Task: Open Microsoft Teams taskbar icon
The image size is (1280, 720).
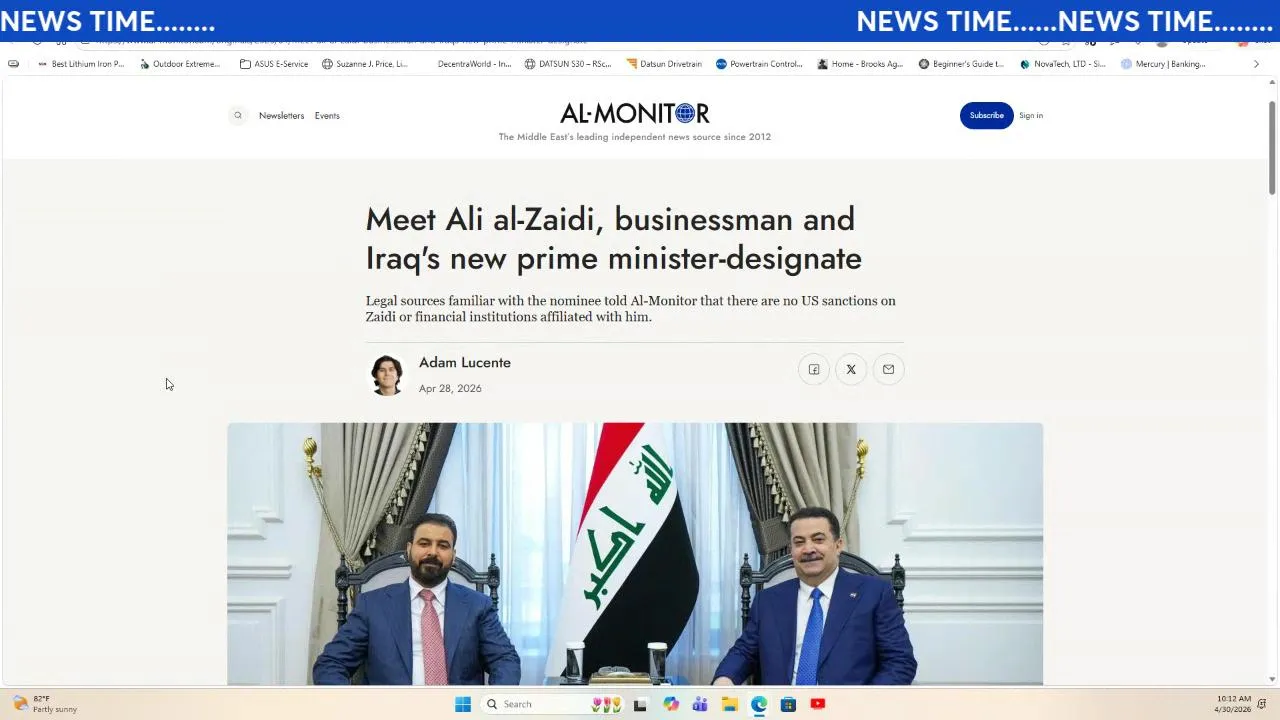Action: pos(700,704)
